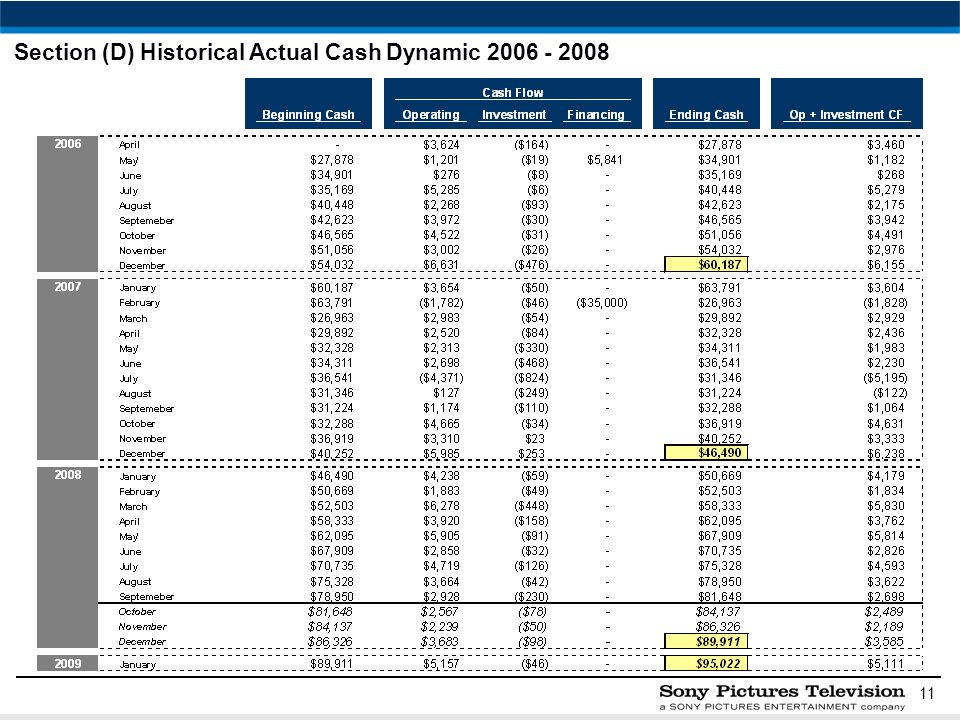
Task: Select operating value $5,285
Action: click(441, 190)
